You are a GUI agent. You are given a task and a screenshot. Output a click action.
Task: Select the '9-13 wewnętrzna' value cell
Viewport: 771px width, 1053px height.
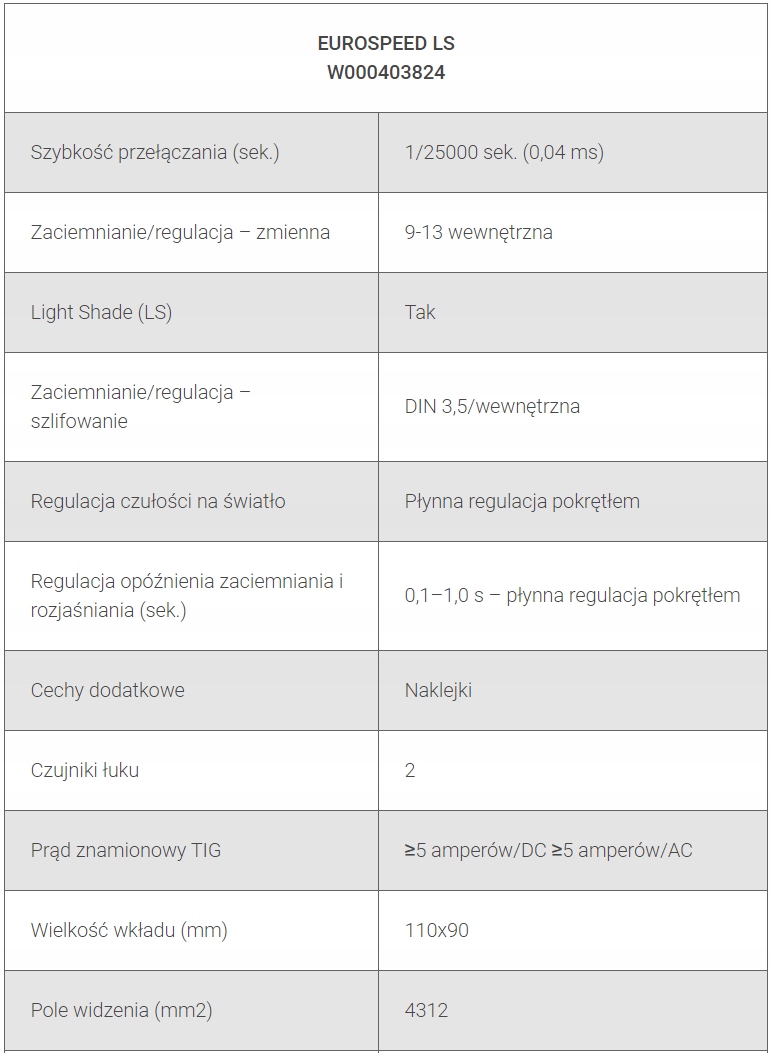(478, 232)
